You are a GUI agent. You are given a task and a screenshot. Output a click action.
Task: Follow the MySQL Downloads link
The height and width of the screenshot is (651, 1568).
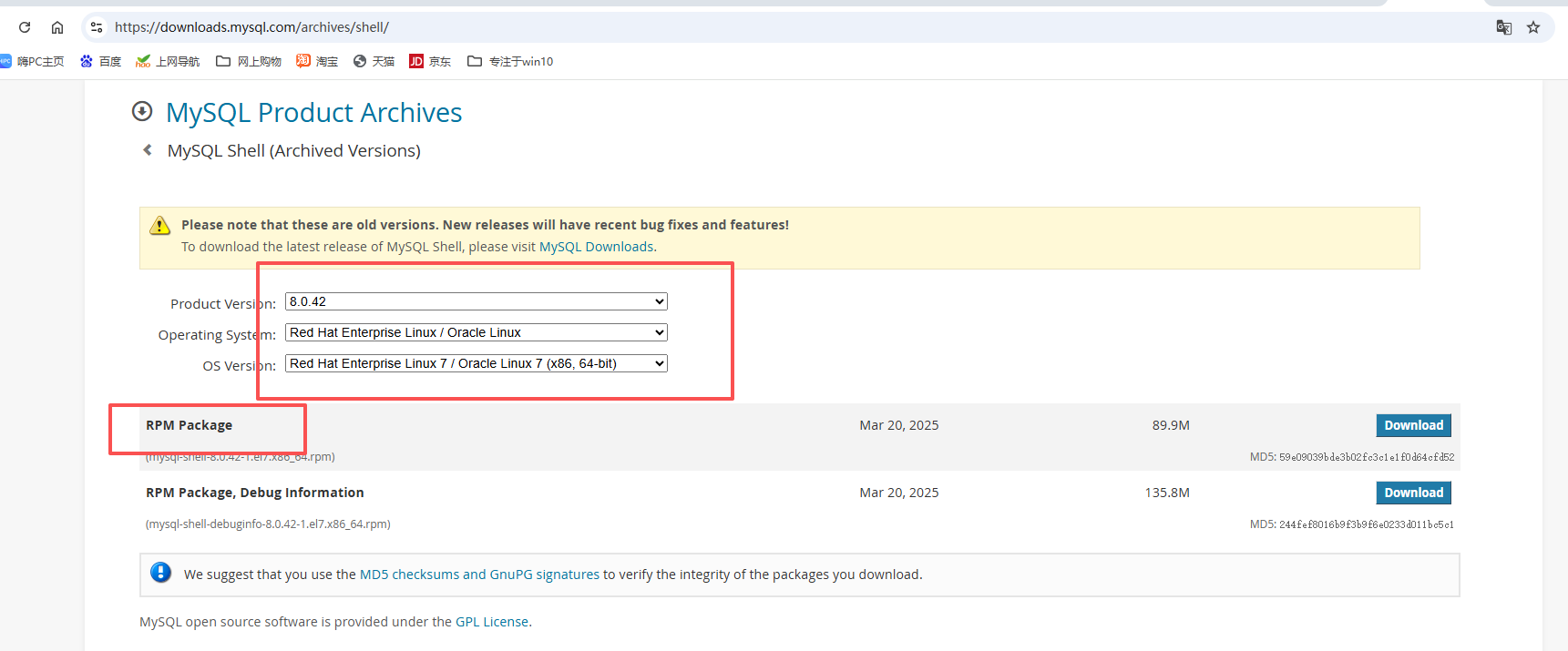[597, 247]
